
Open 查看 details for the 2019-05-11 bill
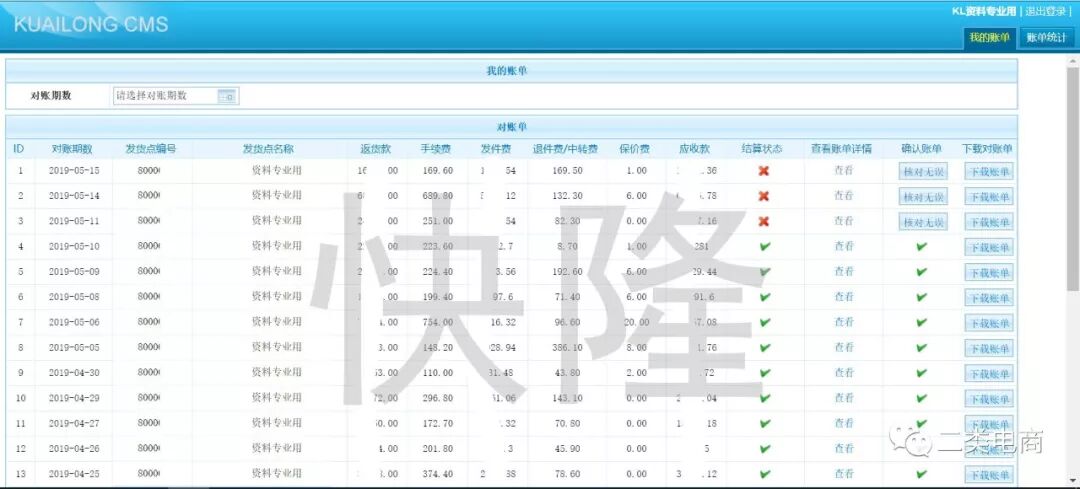pos(844,220)
